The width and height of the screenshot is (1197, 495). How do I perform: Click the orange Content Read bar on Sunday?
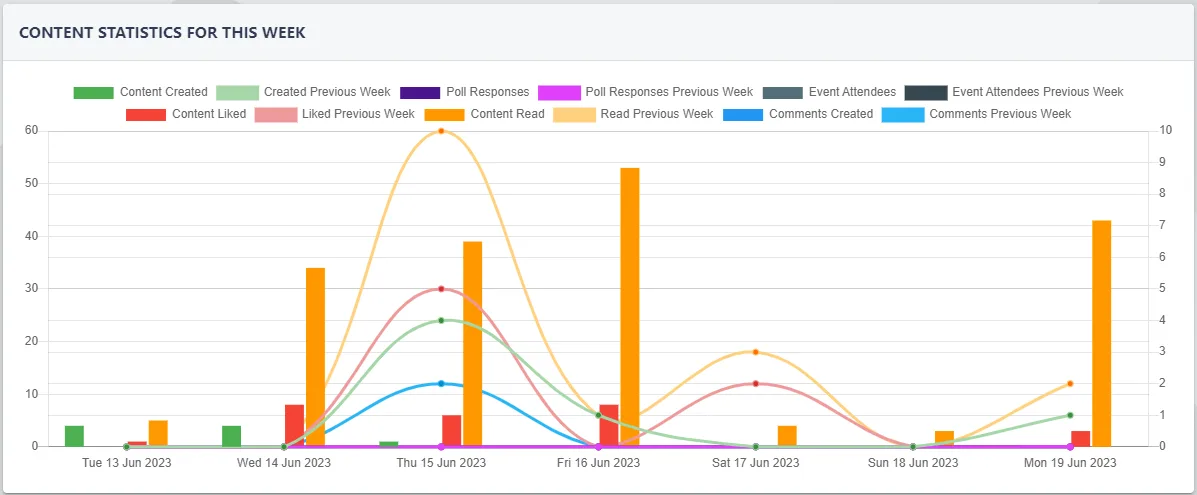coord(944,438)
